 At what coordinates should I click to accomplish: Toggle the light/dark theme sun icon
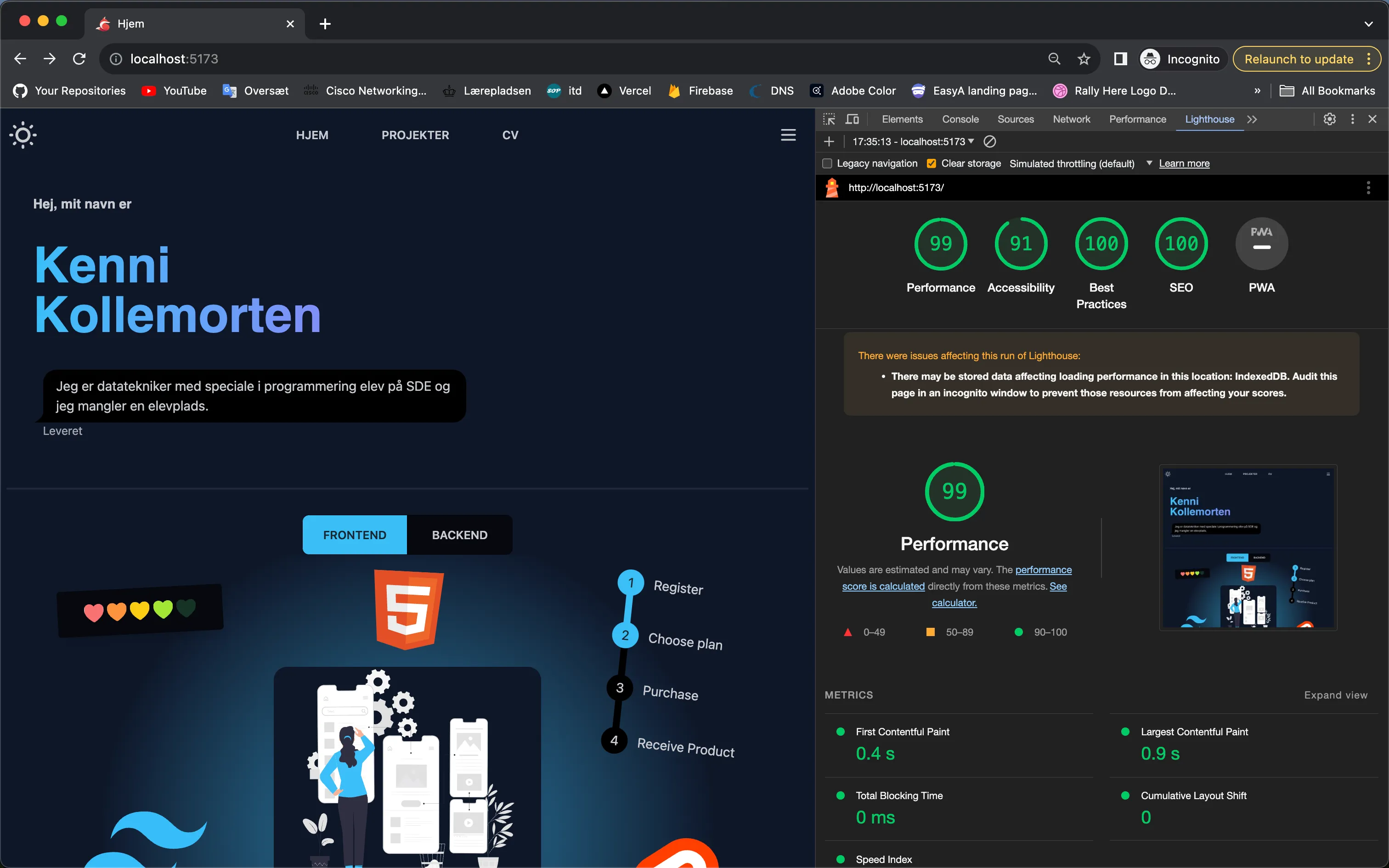point(23,135)
